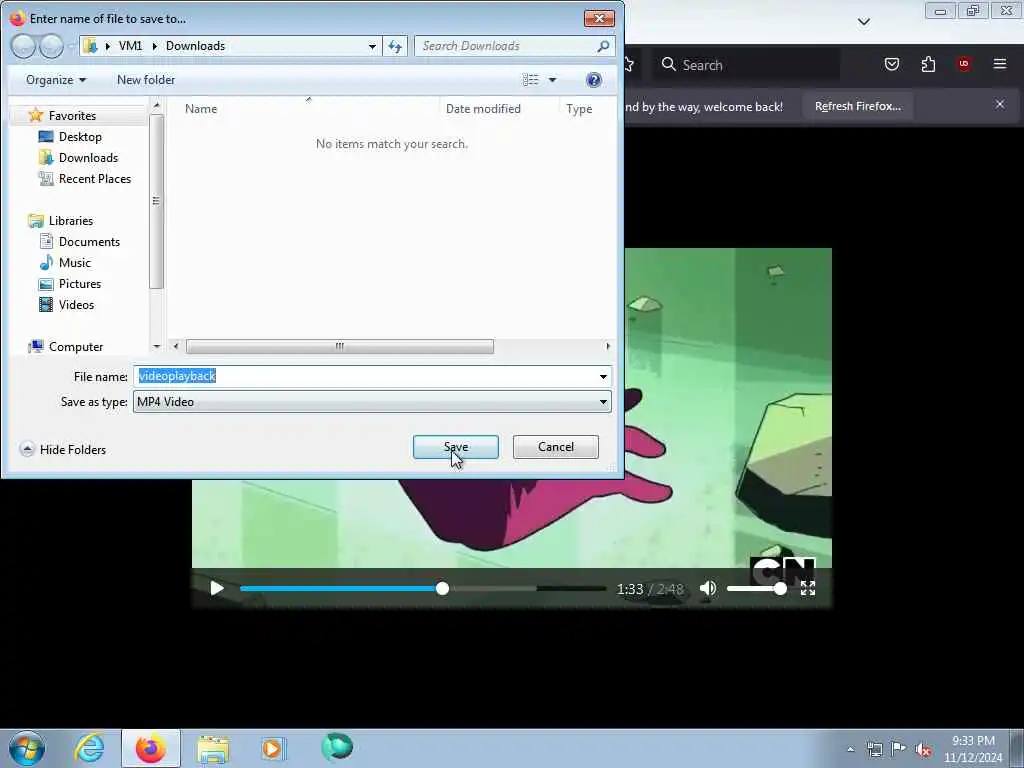The width and height of the screenshot is (1024, 768).
Task: Mute the video audio
Action: tap(708, 588)
